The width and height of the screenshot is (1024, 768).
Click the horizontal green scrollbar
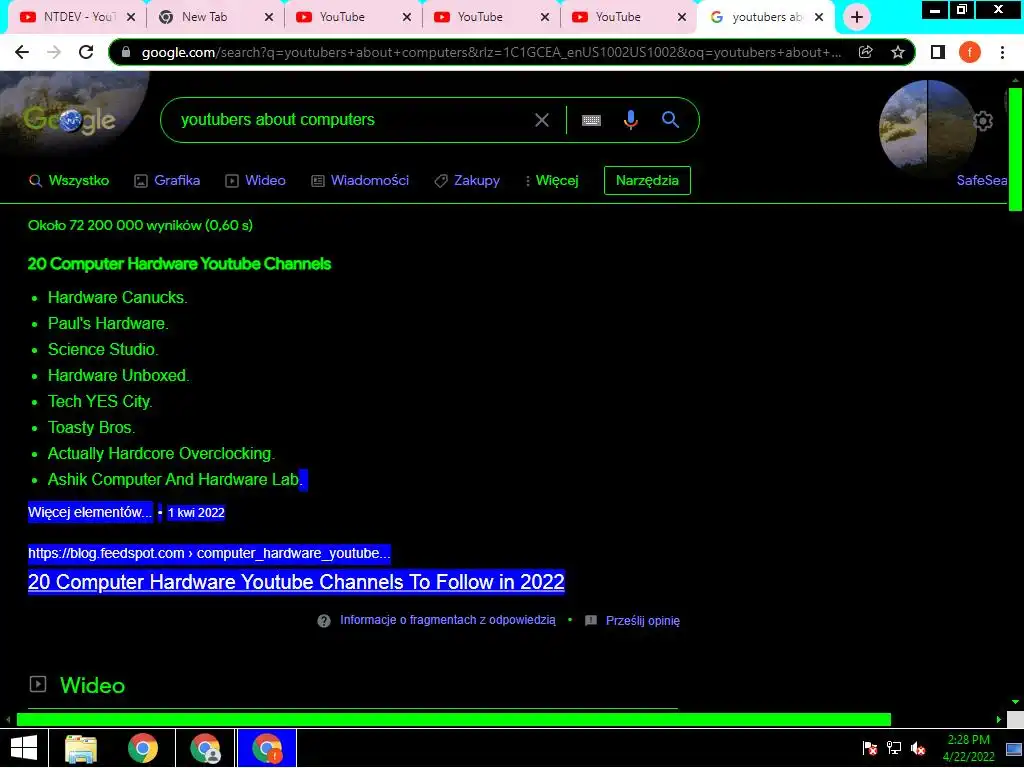pyautogui.click(x=454, y=719)
